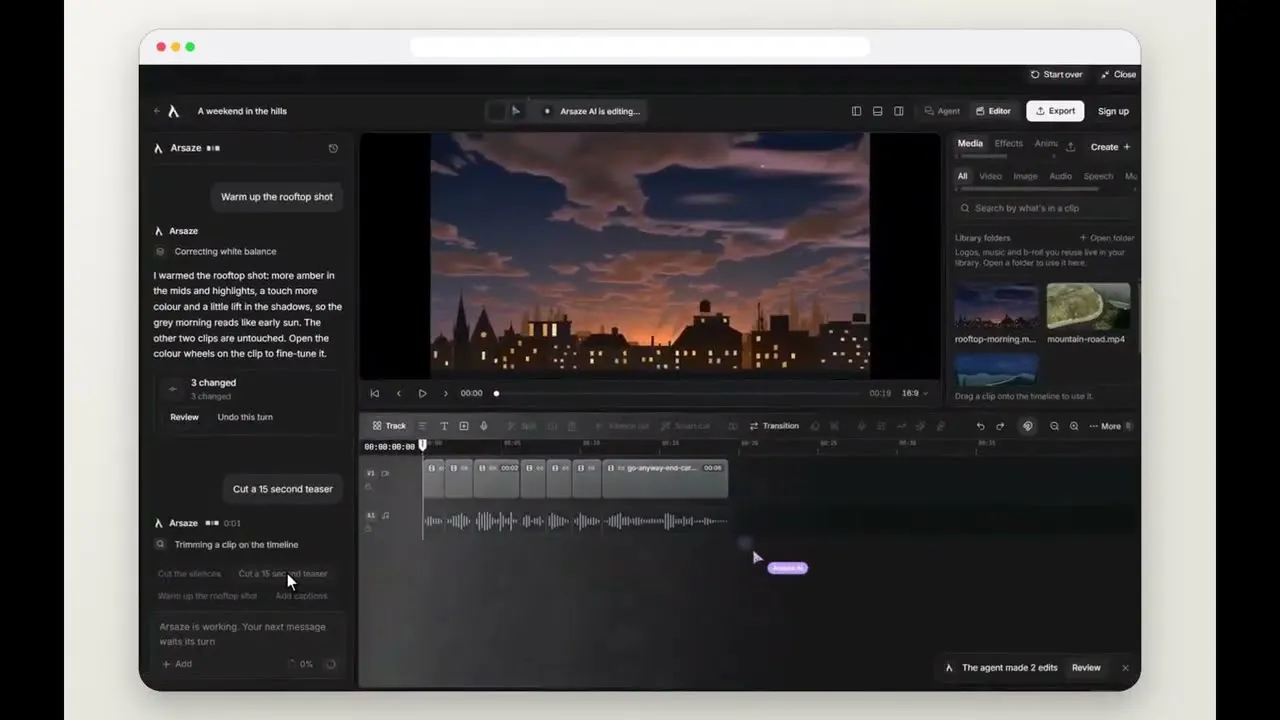Viewport: 1280px width, 720px height.
Task: Switch to Editor mode
Action: (x=993, y=111)
